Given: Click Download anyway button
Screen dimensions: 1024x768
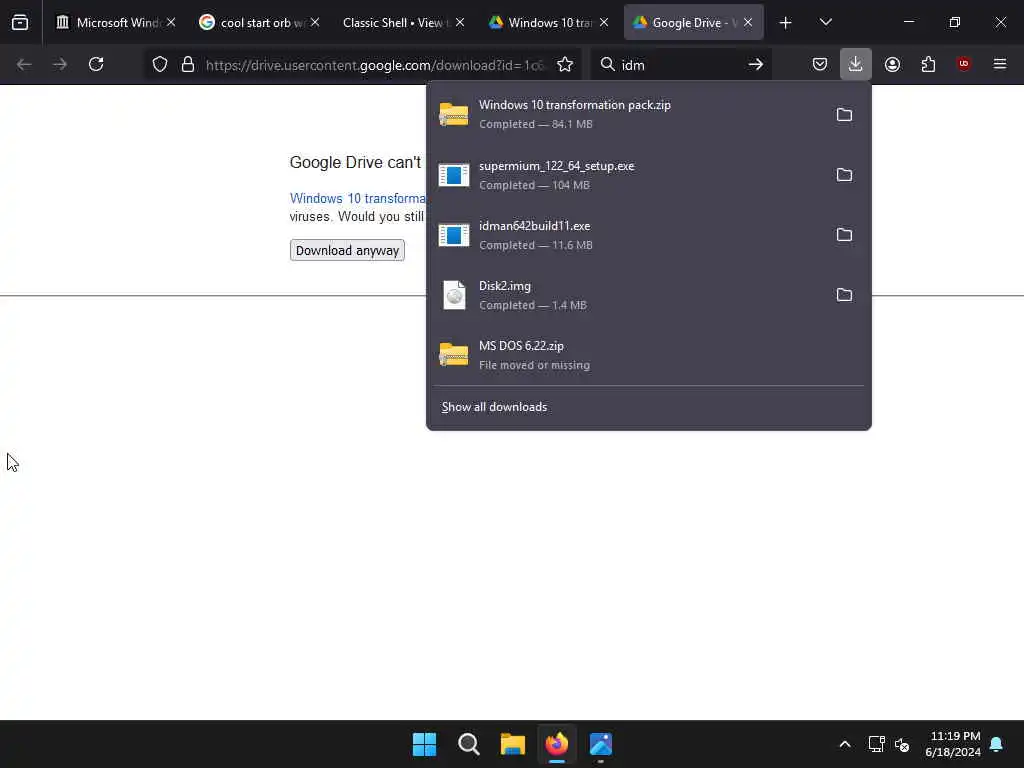Looking at the screenshot, I should pyautogui.click(x=347, y=251).
